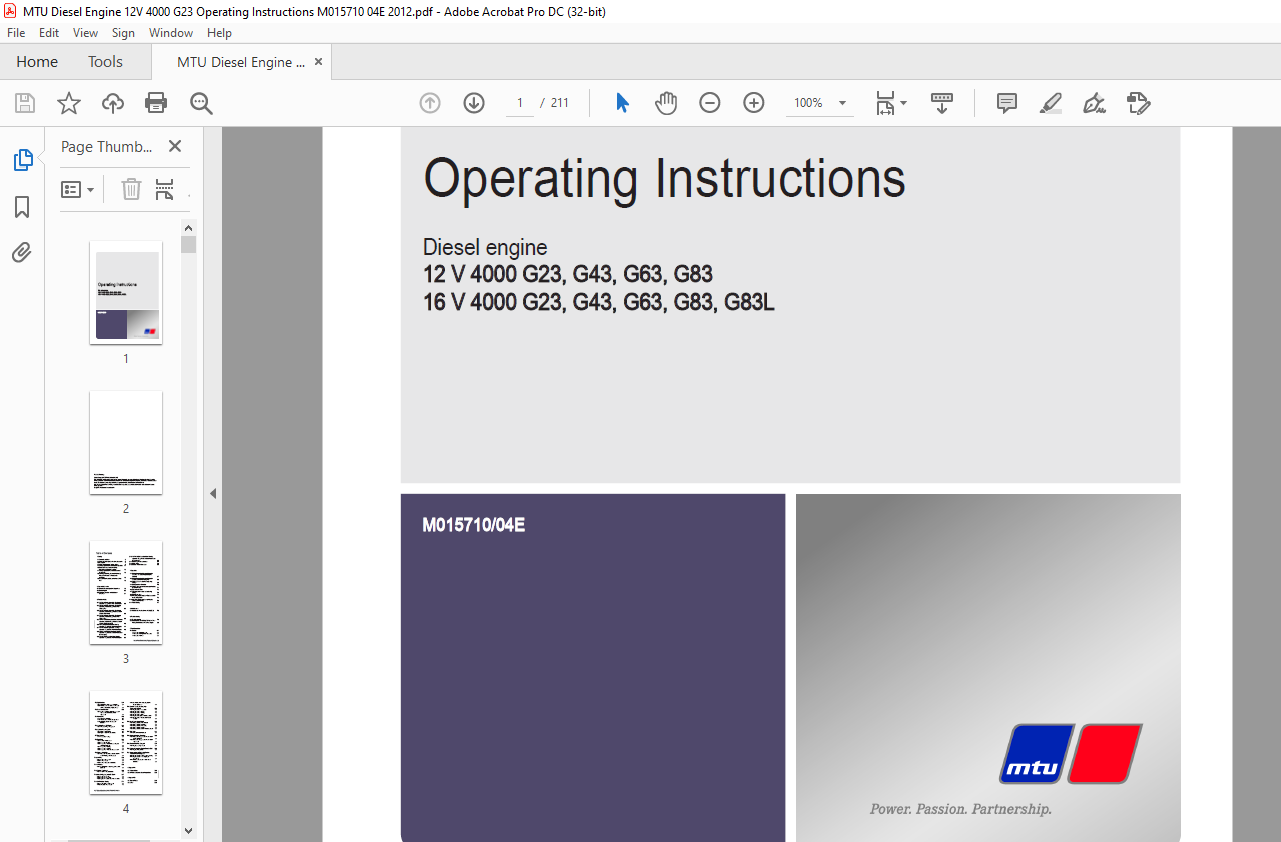This screenshot has height=842, width=1281.
Task: Open the View menu
Action: pos(85,33)
